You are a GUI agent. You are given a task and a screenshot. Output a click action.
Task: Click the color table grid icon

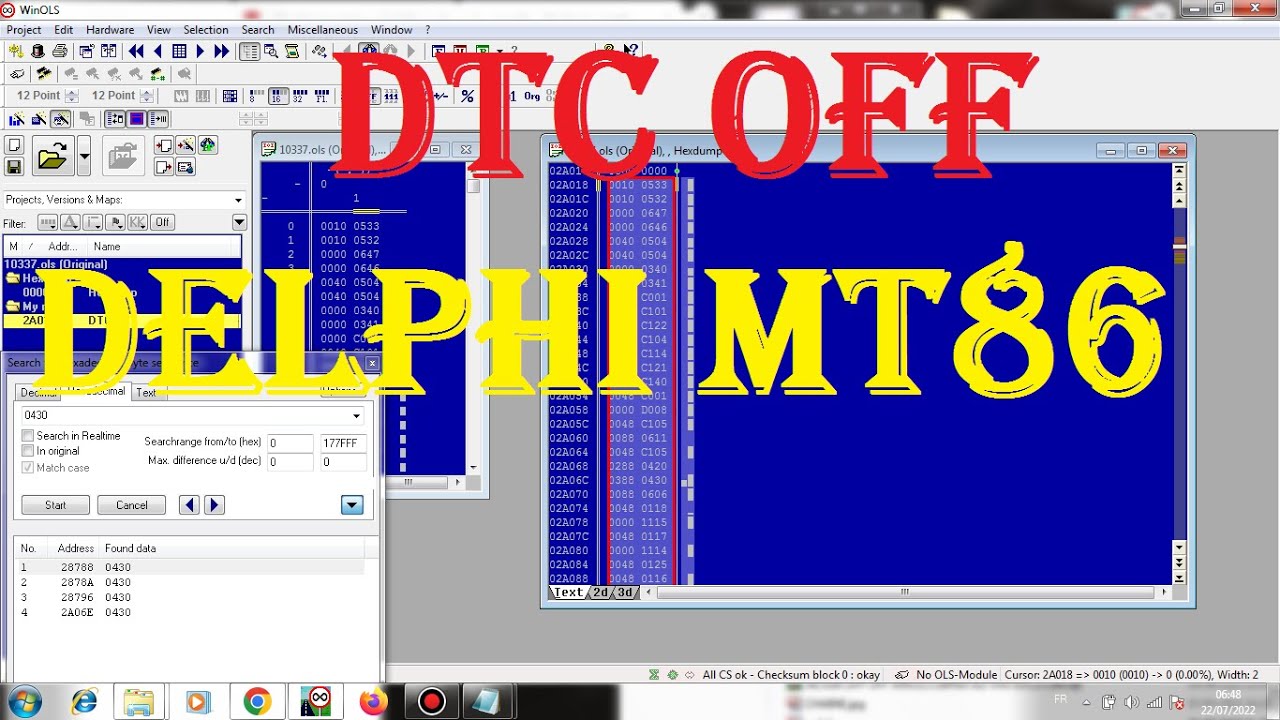coord(230,96)
